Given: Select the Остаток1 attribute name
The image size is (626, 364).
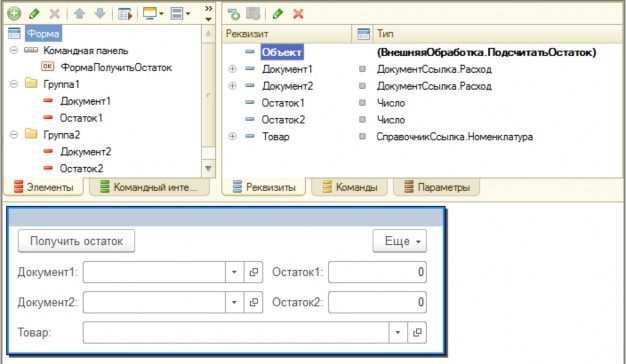Looking at the screenshot, I should 283,103.
